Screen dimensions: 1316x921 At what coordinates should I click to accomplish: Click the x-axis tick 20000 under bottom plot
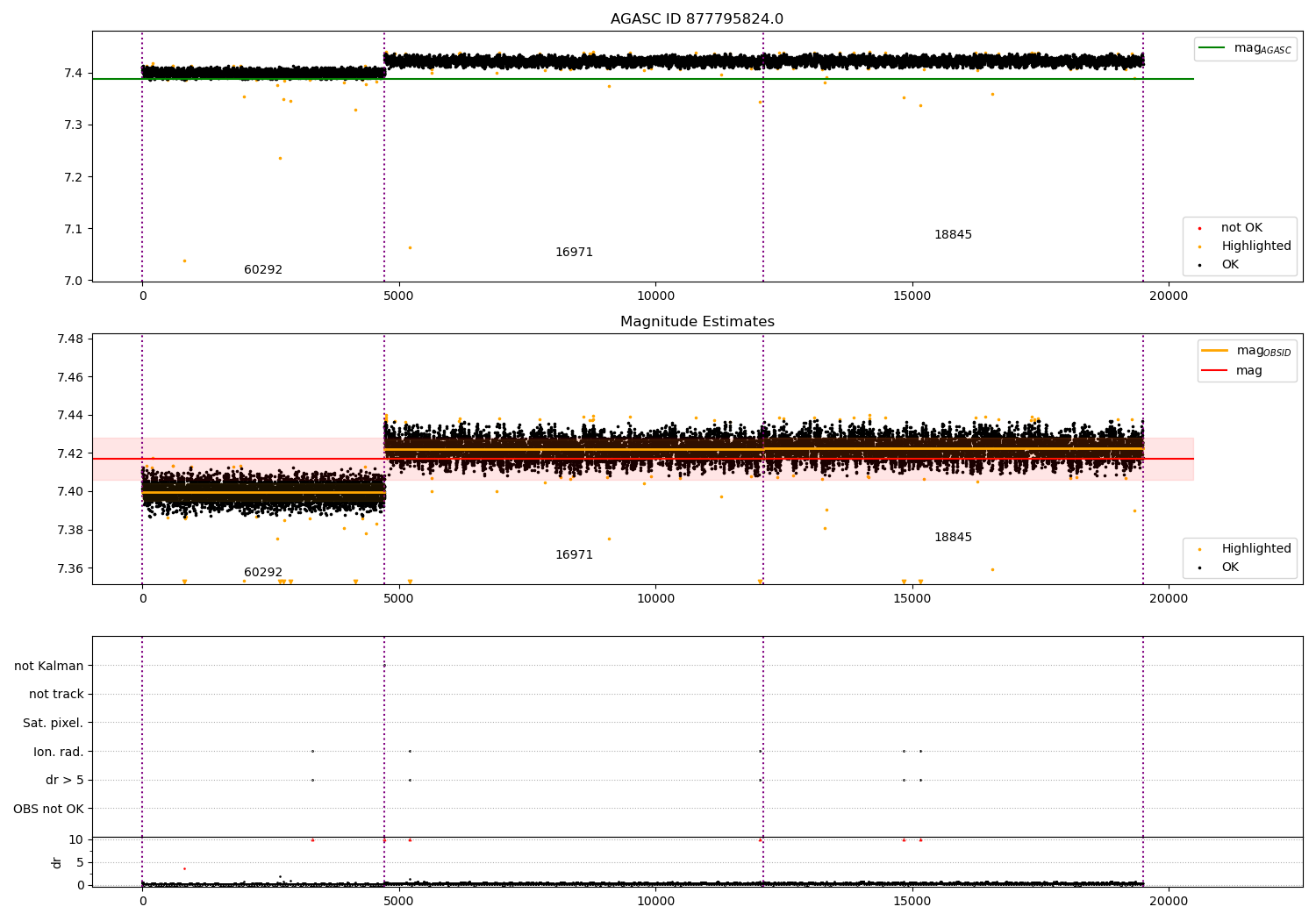click(1169, 902)
